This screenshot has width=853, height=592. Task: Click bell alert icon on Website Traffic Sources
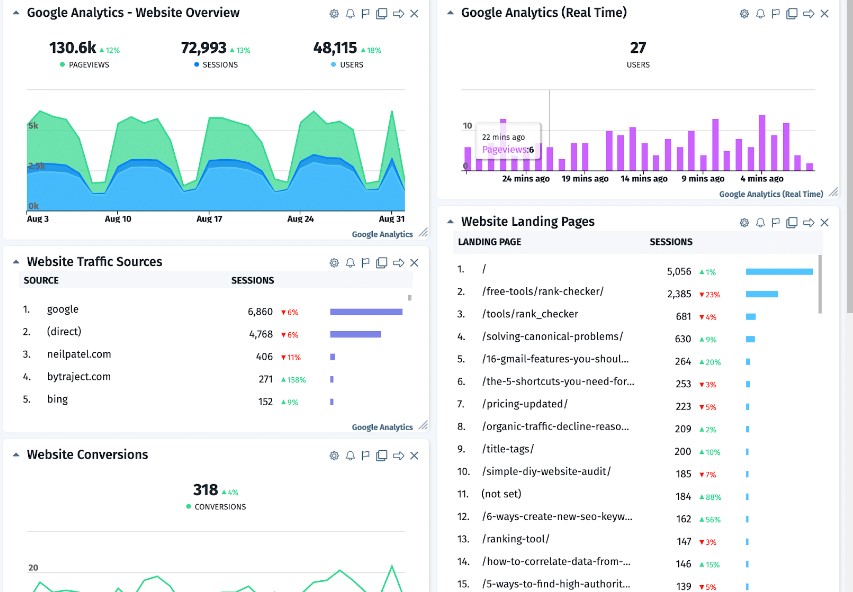(x=350, y=263)
